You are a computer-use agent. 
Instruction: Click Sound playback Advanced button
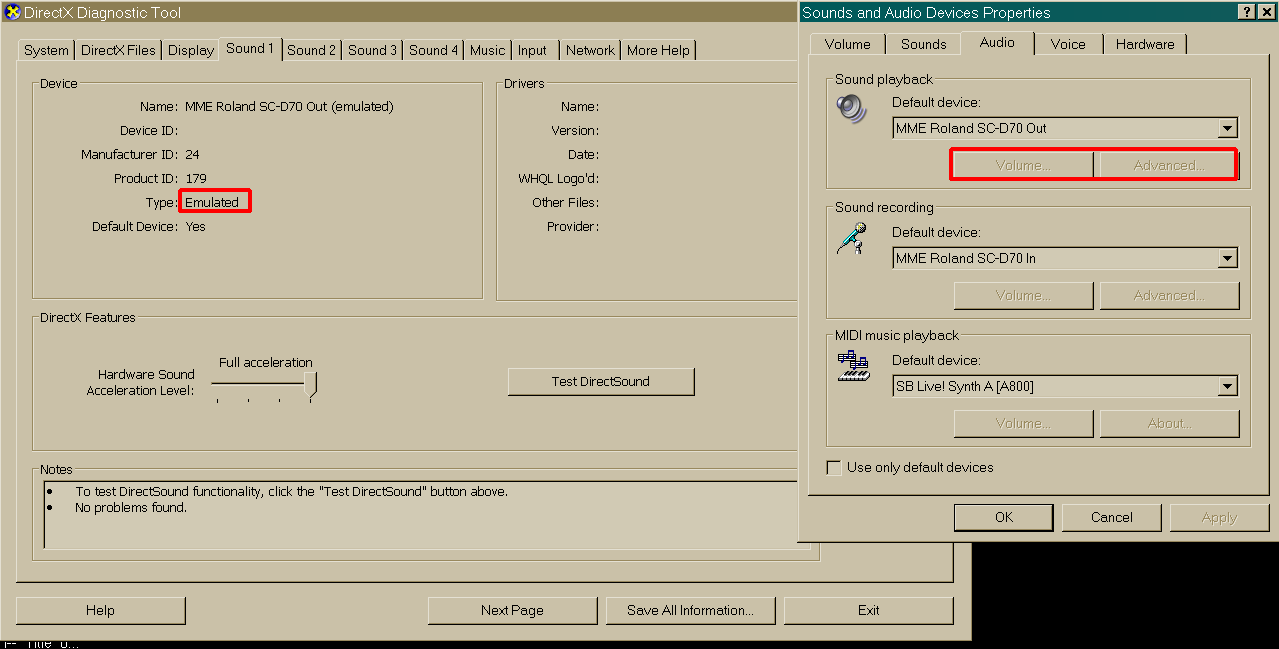pos(1169,165)
